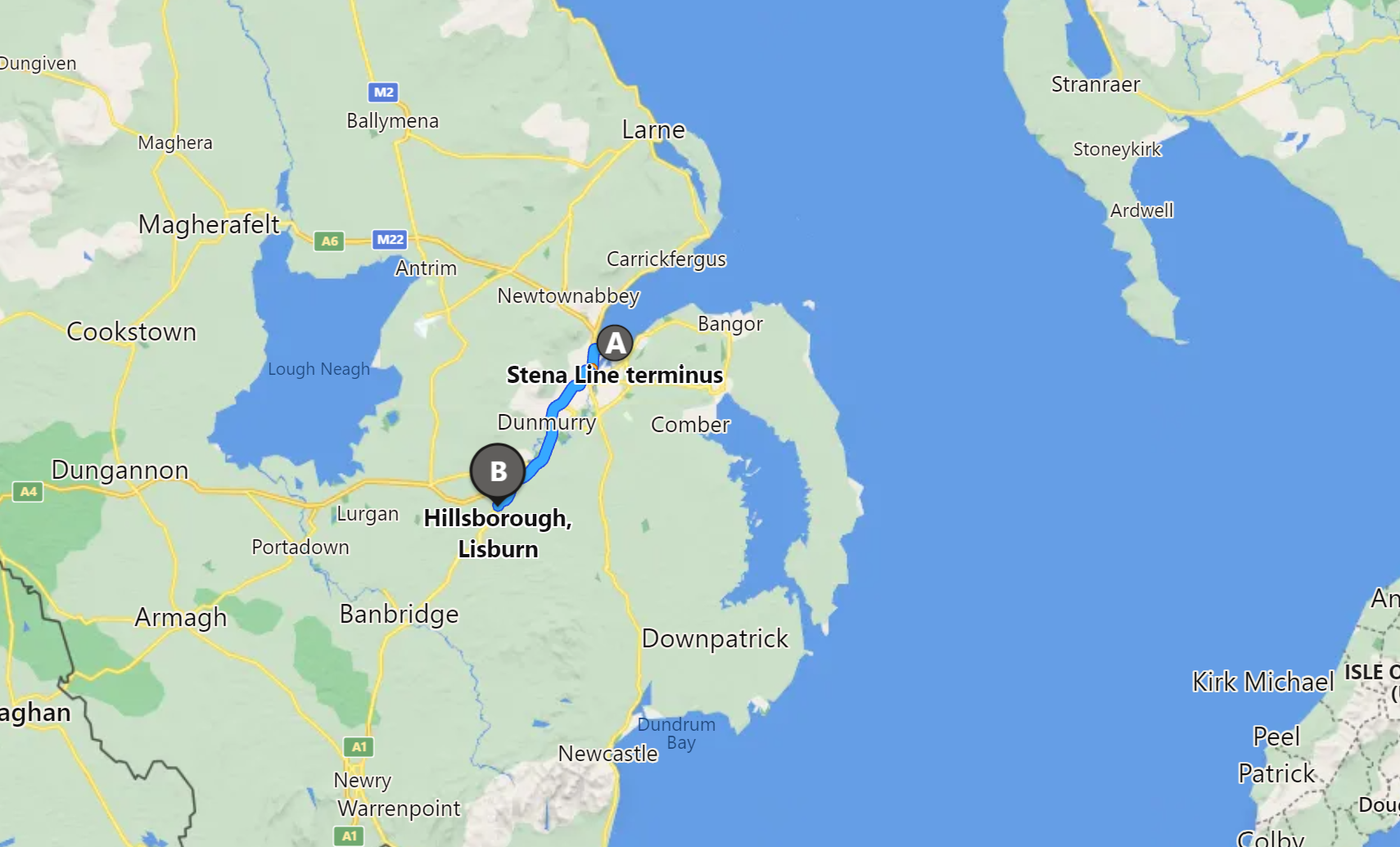Viewport: 1400px width, 847px height.
Task: Select the Hillsborough, Lisburn destination label
Action: tap(498, 533)
